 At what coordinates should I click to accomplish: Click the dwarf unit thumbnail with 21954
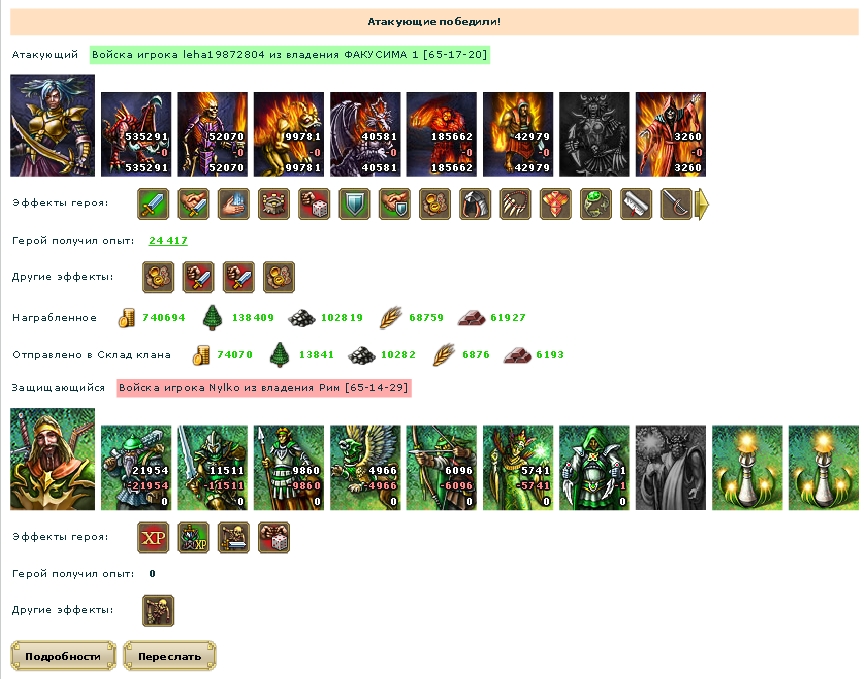click(x=136, y=467)
